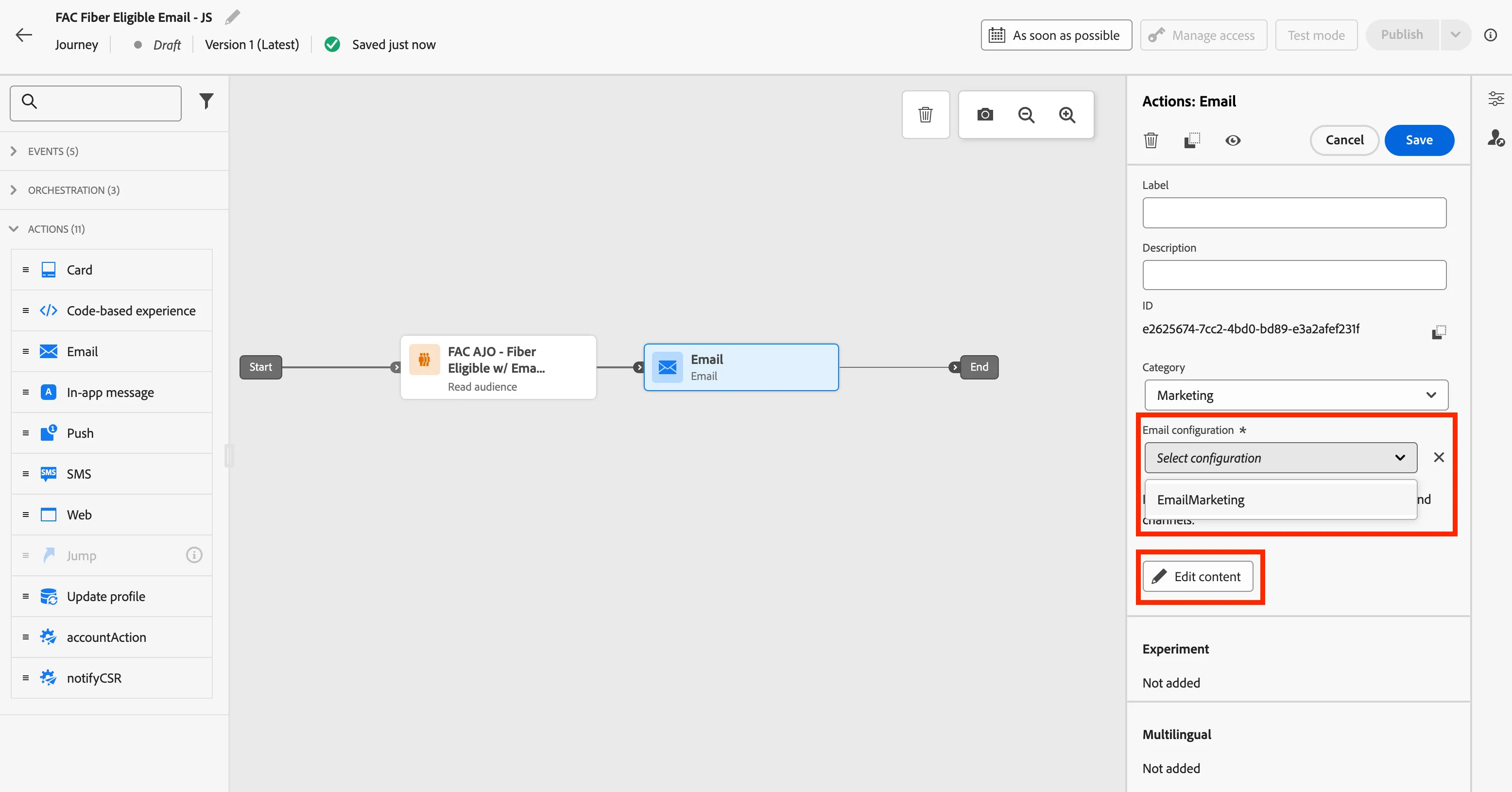Select the SMS action in palette

112,474
